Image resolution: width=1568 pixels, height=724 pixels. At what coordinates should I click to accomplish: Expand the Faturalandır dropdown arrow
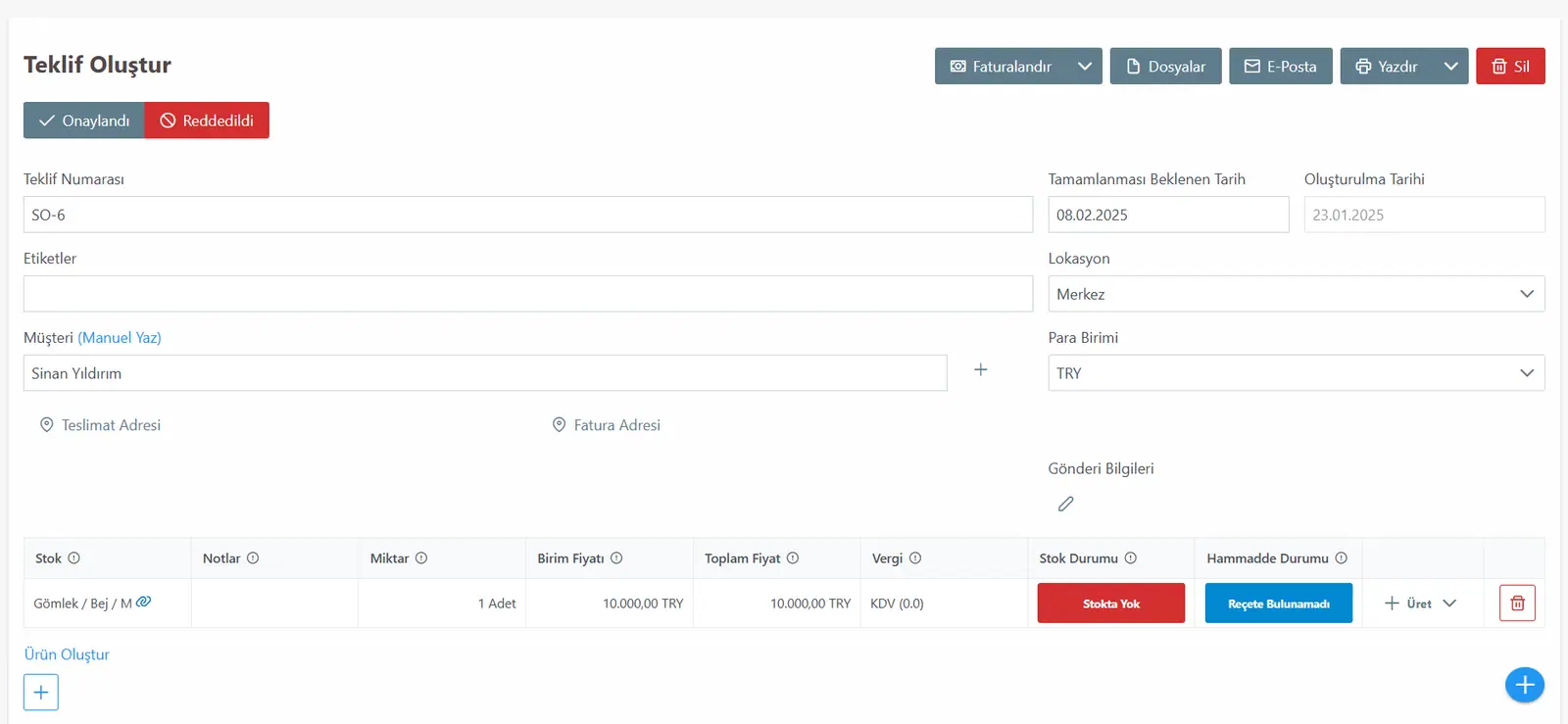tap(1085, 67)
